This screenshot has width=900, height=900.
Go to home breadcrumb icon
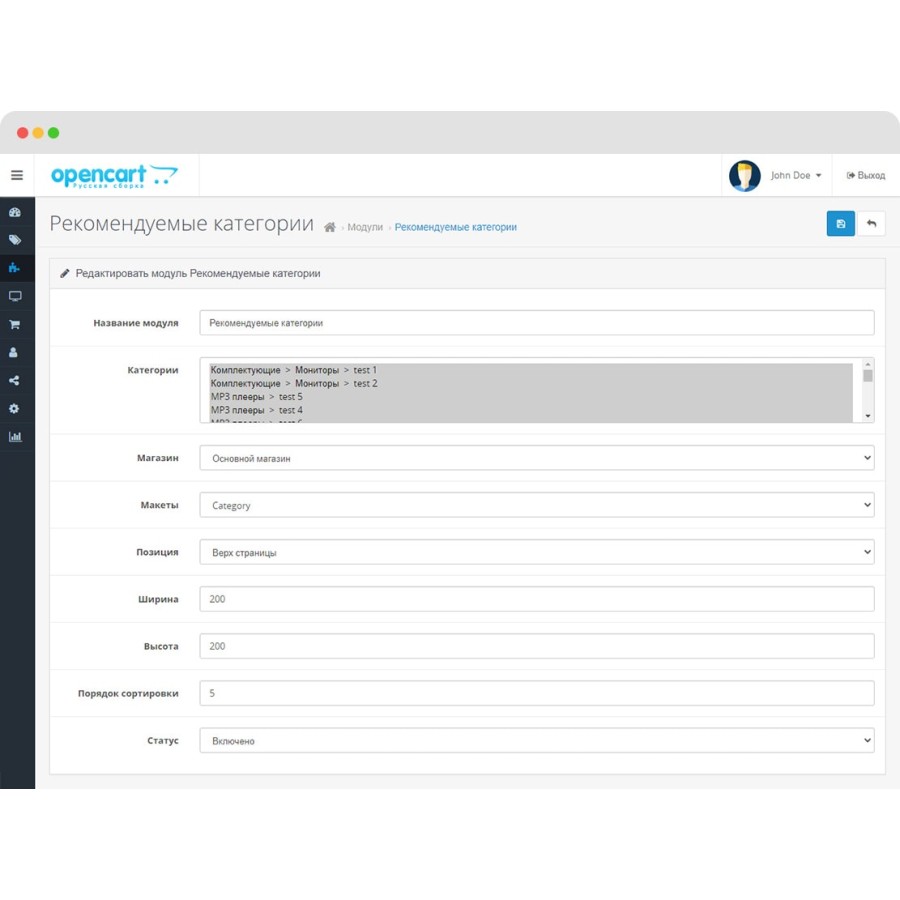click(x=329, y=227)
